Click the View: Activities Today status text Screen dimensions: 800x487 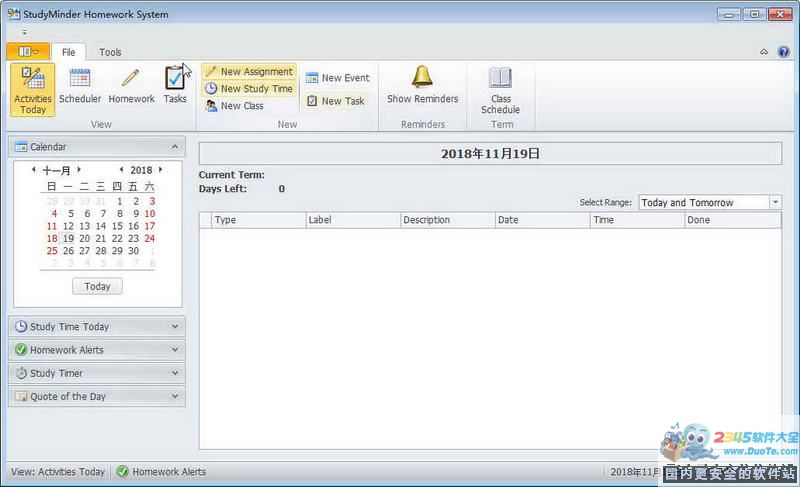[x=58, y=472]
